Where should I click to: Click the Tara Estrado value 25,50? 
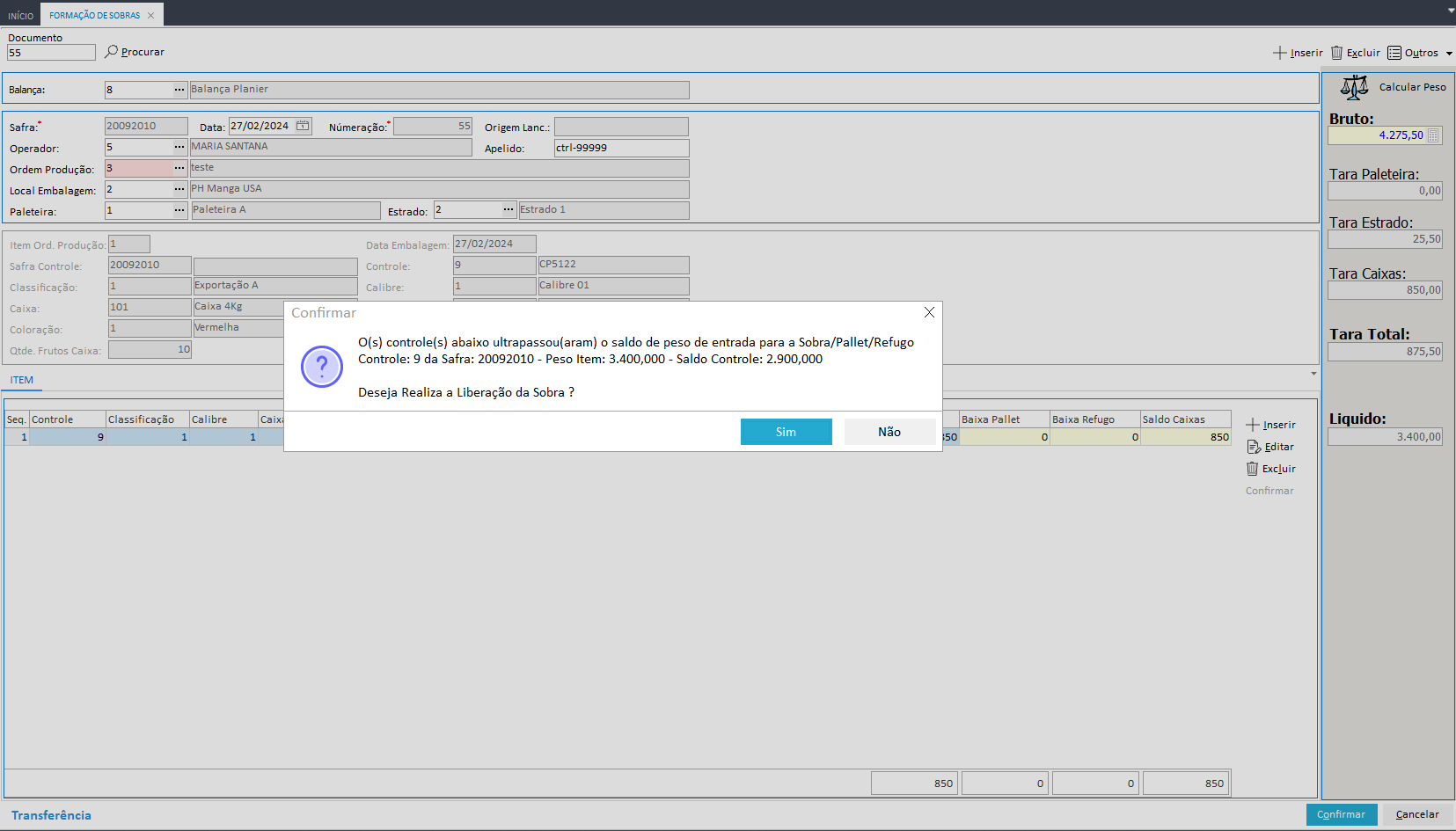[x=1386, y=239]
